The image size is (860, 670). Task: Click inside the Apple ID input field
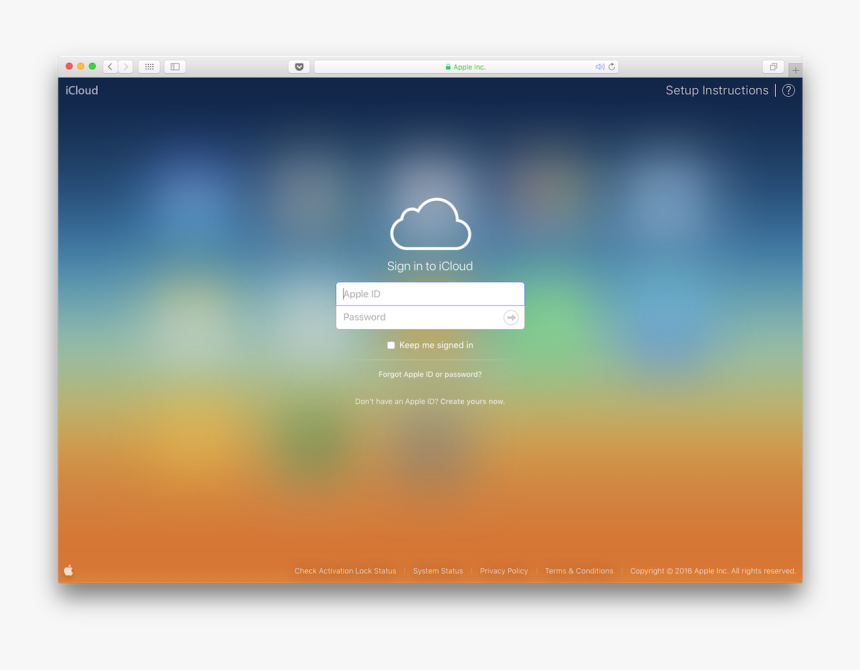(x=430, y=293)
